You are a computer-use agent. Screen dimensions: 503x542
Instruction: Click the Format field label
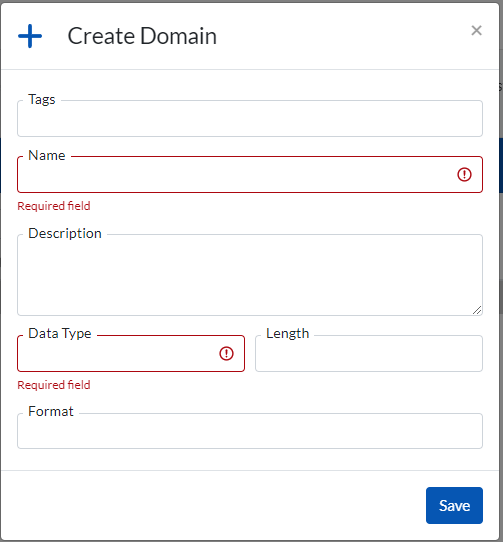tap(51, 411)
